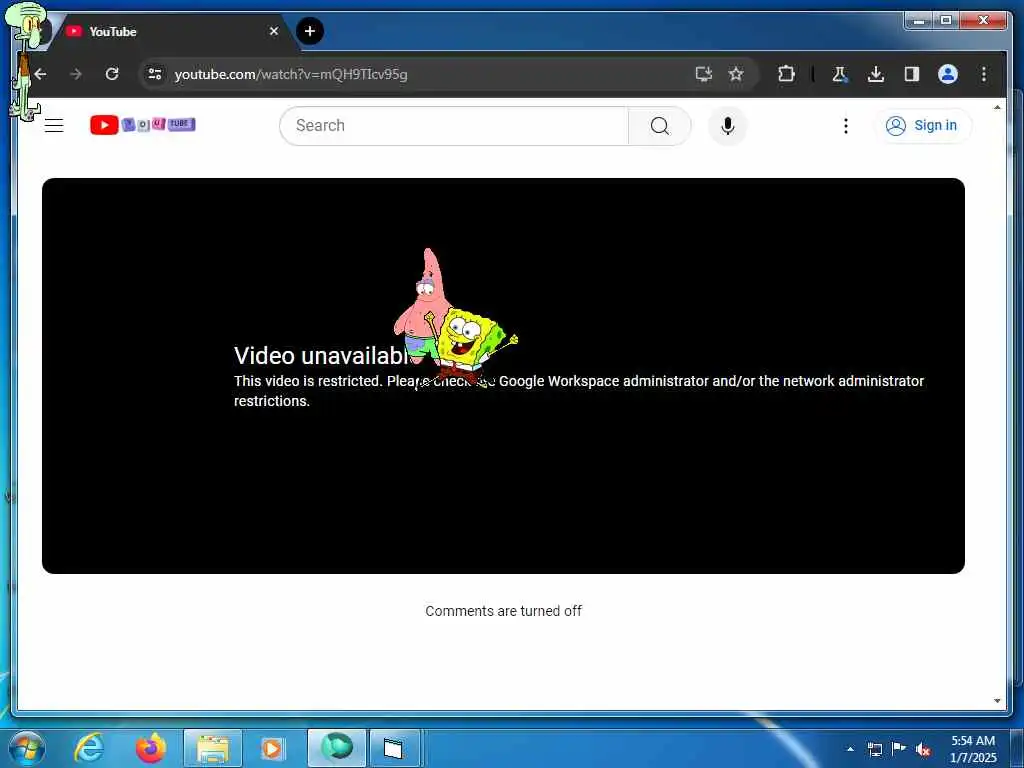Image resolution: width=1024 pixels, height=768 pixels.
Task: Open muted volume speaker icon
Action: 923,749
